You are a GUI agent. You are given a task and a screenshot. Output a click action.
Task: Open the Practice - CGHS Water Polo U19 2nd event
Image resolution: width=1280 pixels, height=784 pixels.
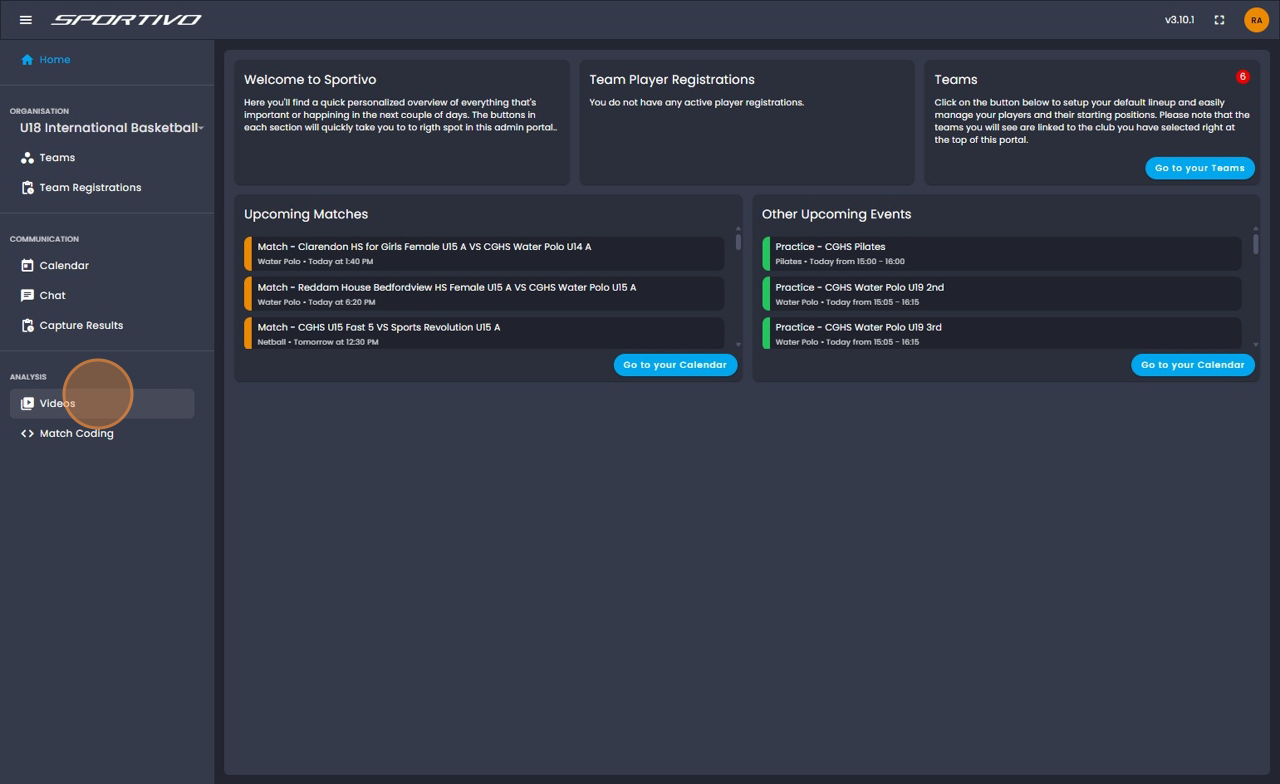coord(1002,294)
